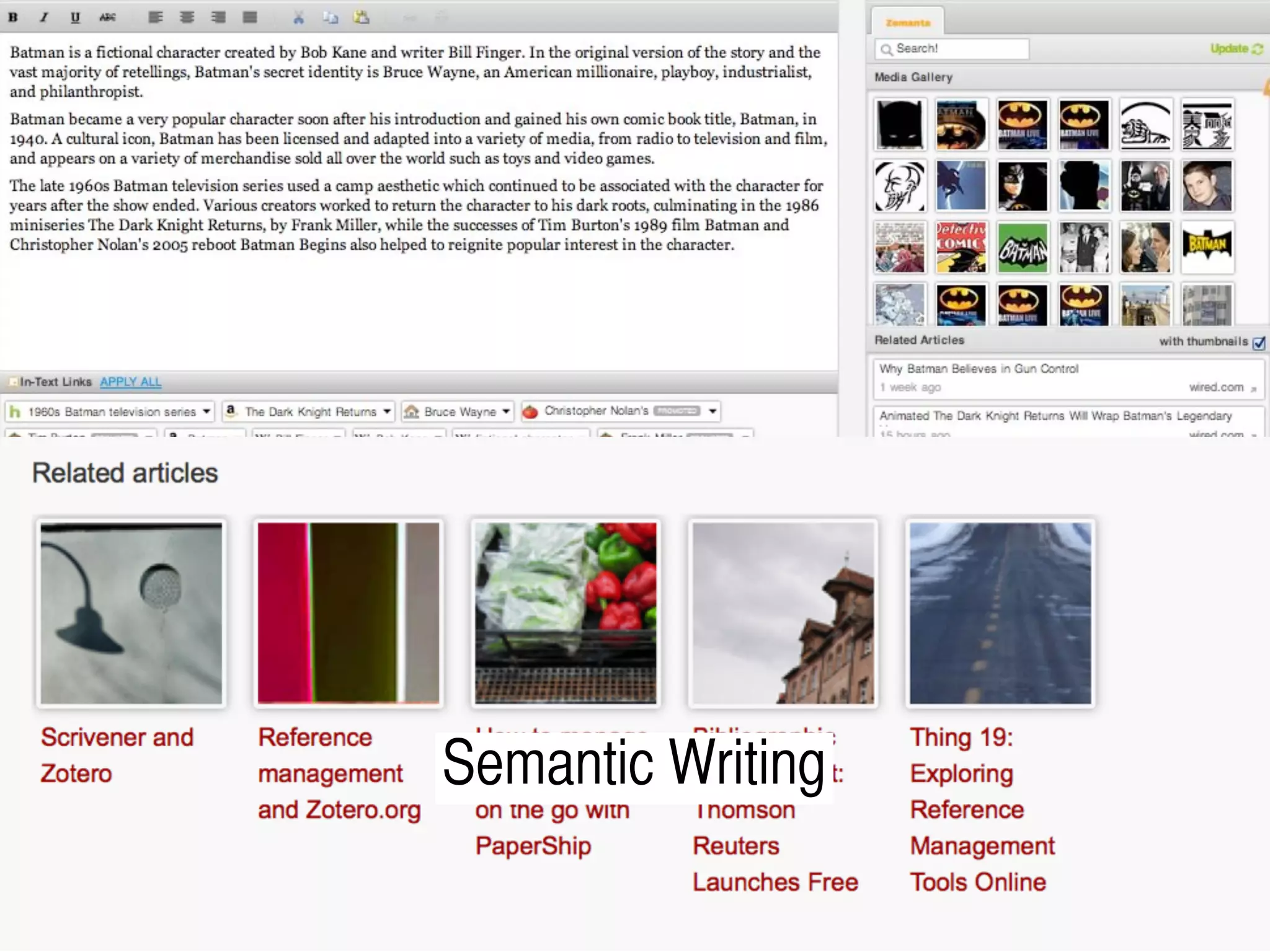Uncheck the with thumbnails checkbox
The height and width of the screenshot is (952, 1270).
pos(1259,343)
